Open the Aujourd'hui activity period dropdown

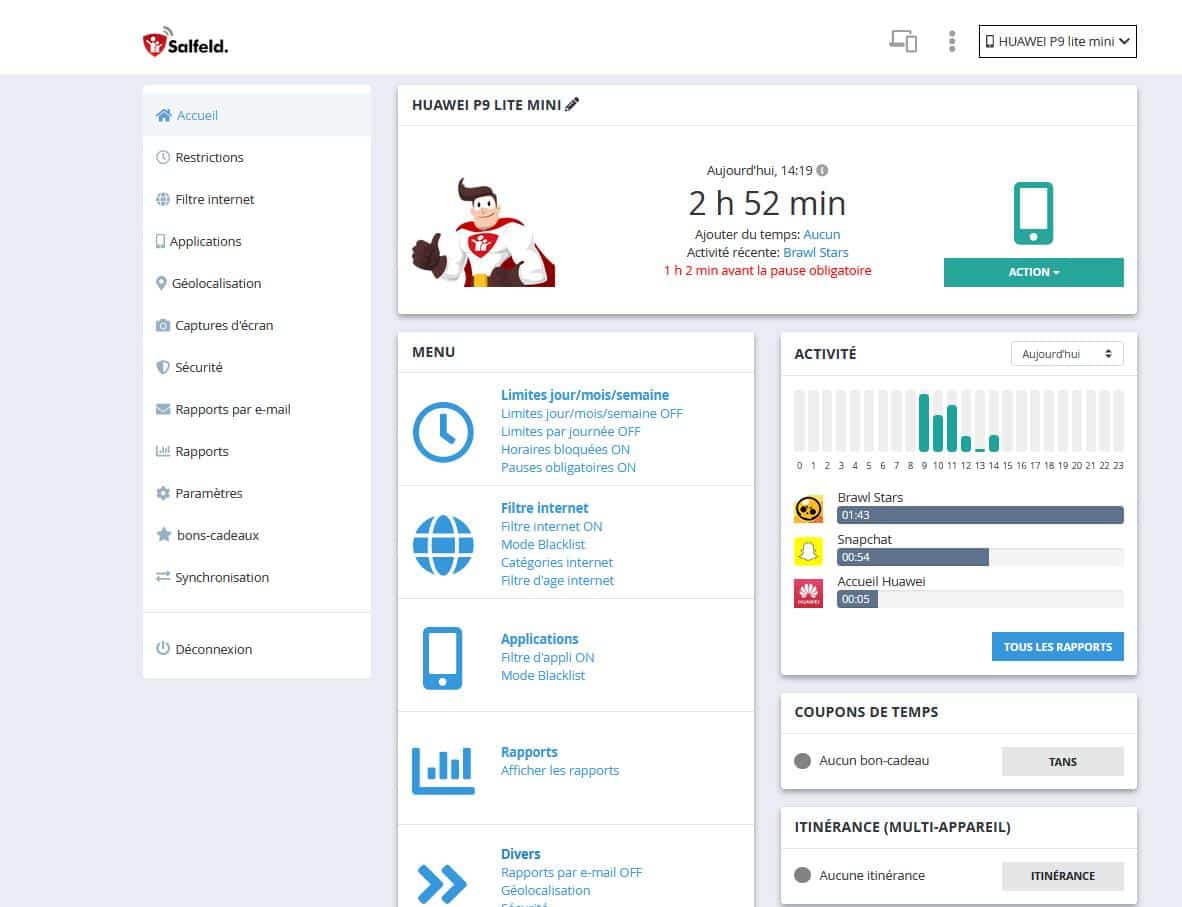pyautogui.click(x=1066, y=354)
